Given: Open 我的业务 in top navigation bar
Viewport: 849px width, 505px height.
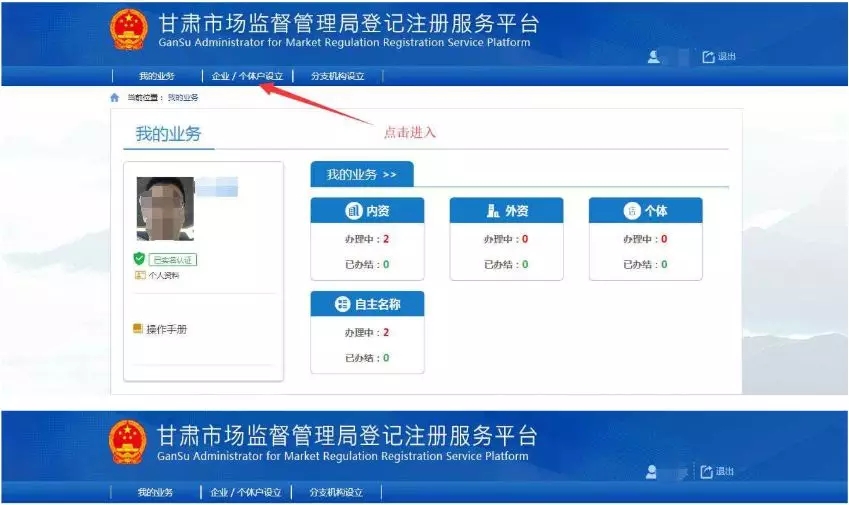Looking at the screenshot, I should coord(156,76).
